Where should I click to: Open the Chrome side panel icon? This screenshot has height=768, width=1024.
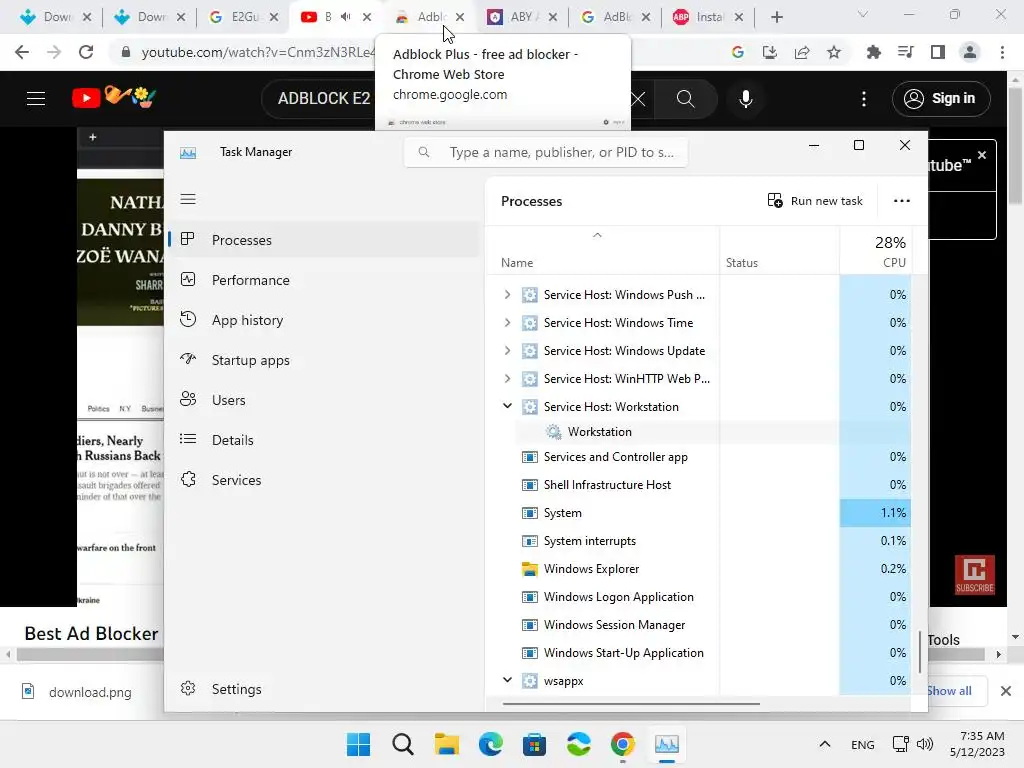point(938,52)
